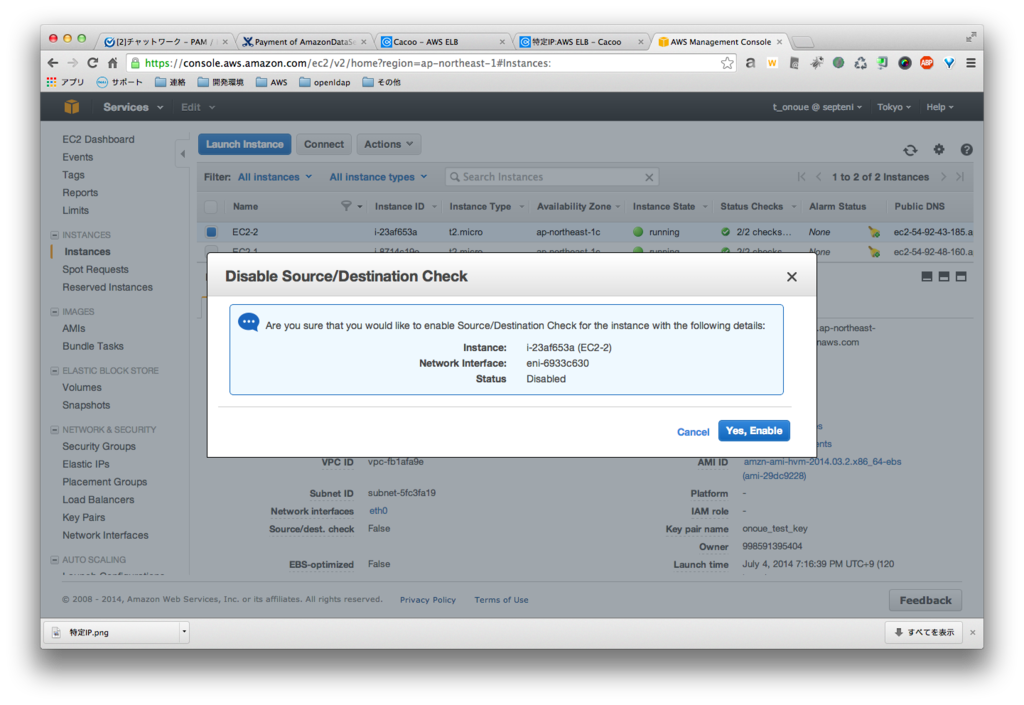Open the Help menu

point(940,107)
